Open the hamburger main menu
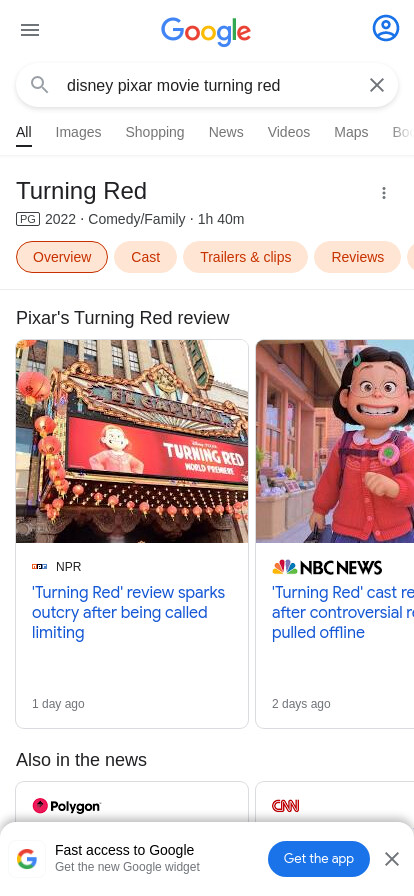The image size is (414, 896). click(x=30, y=30)
